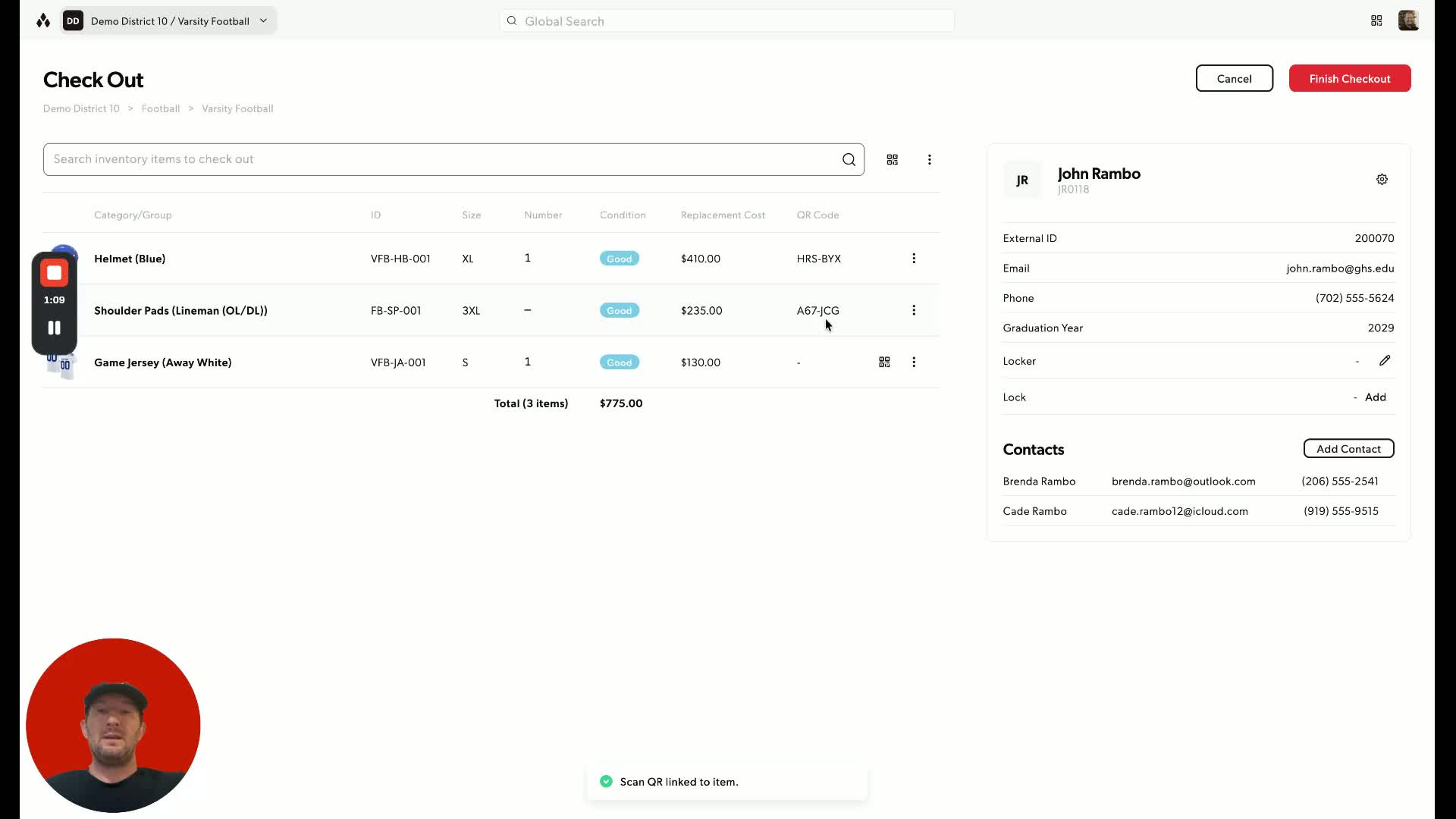Go to Football breadcrumb
The height and width of the screenshot is (819, 1456).
(161, 108)
